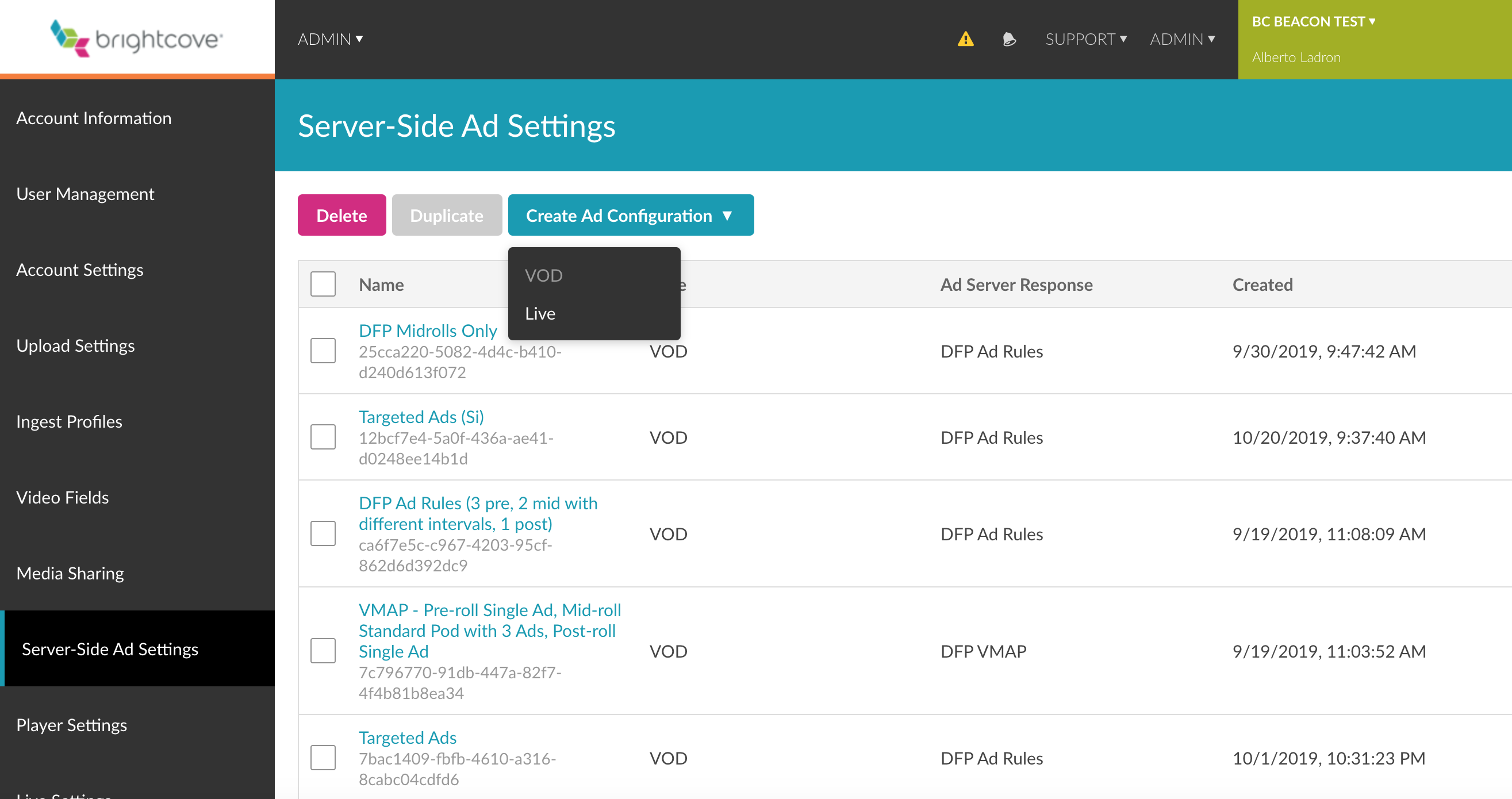Click the Alberto Ladron user name
The image size is (1512, 799).
point(1296,57)
